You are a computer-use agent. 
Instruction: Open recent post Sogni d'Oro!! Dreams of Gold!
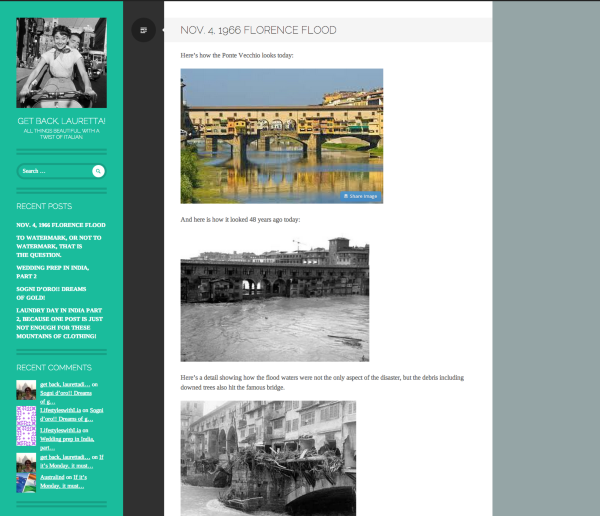(51, 293)
